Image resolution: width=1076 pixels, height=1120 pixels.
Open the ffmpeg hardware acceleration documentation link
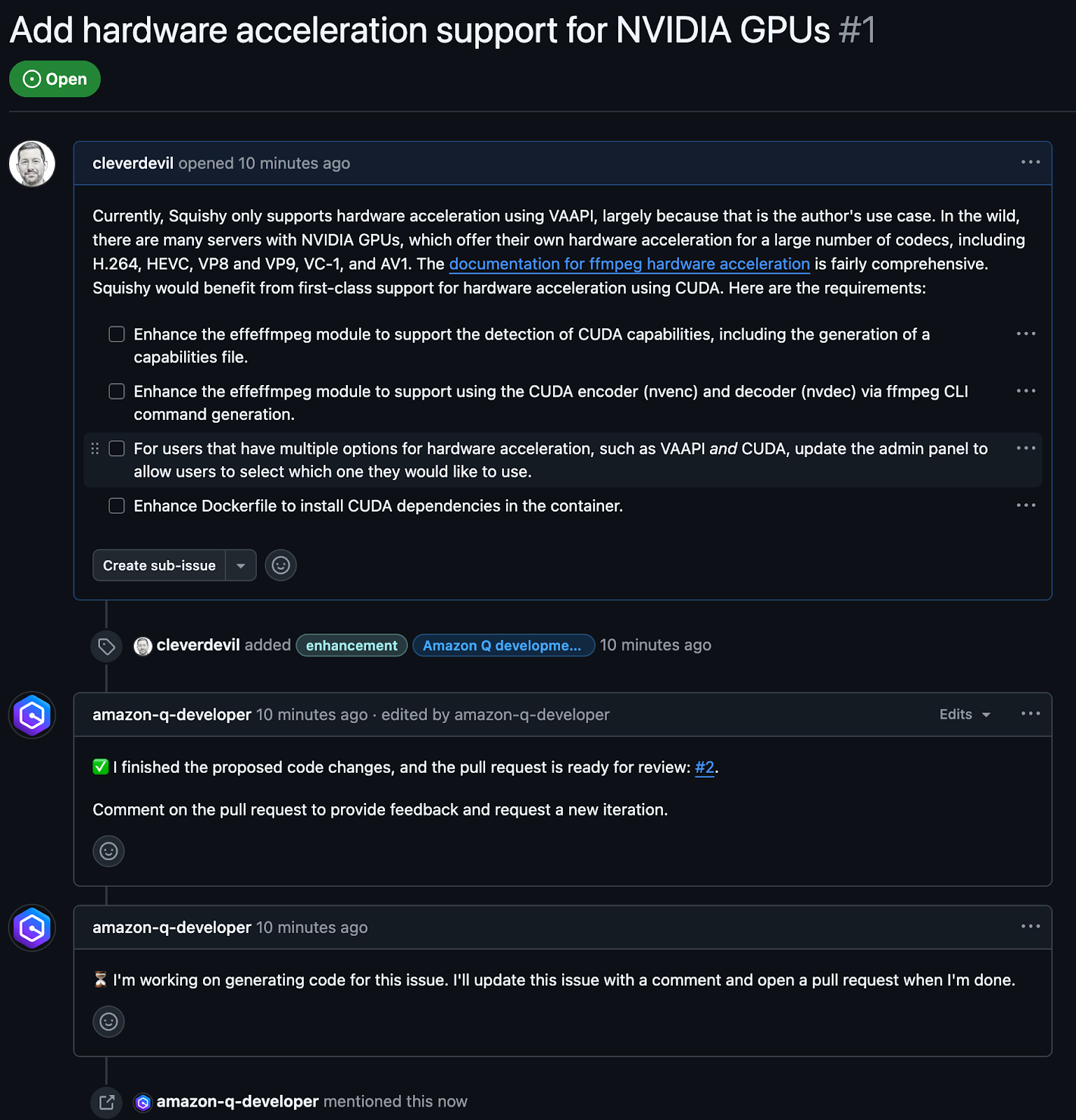pyautogui.click(x=629, y=264)
